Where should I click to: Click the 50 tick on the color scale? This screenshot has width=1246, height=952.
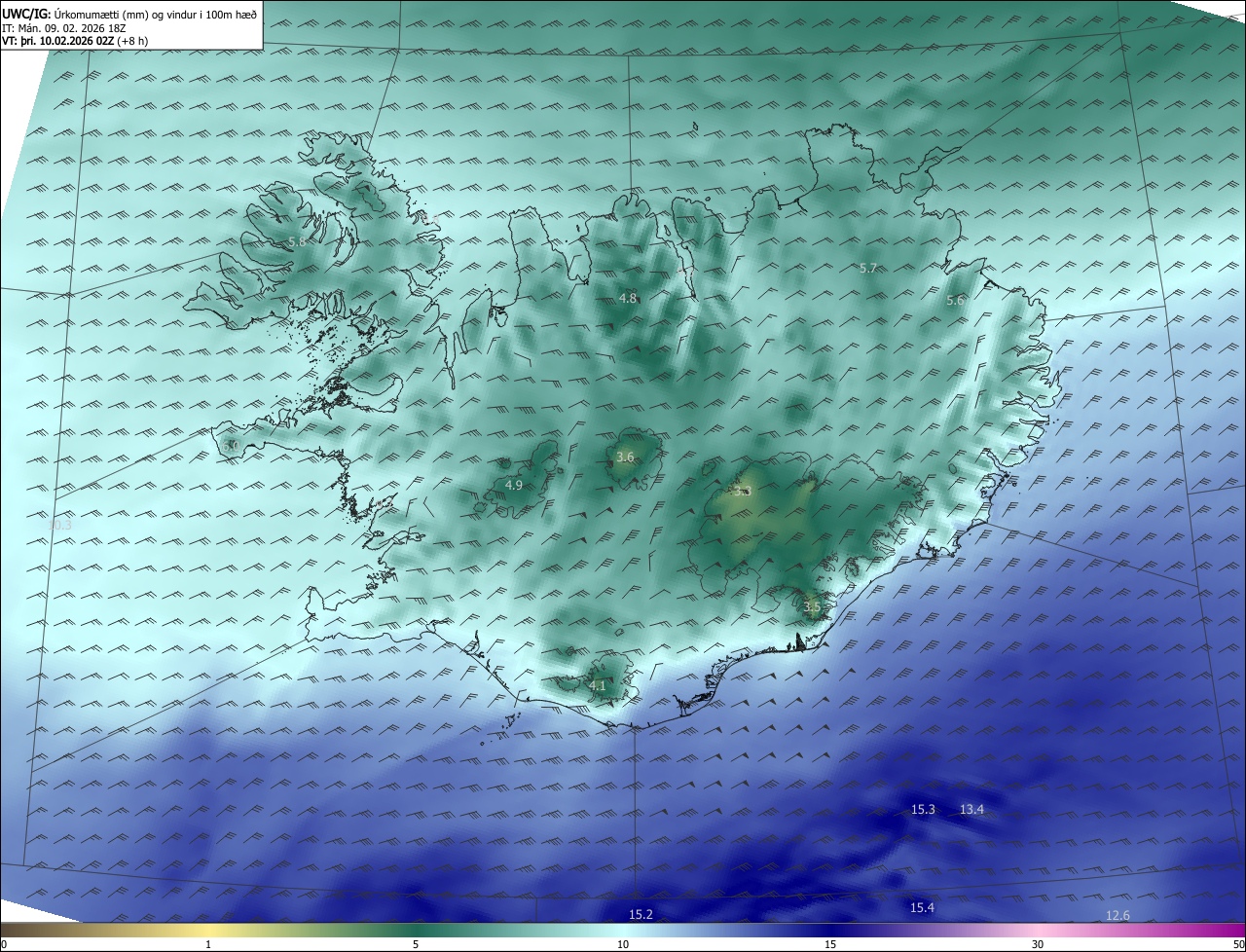[x=1239, y=945]
